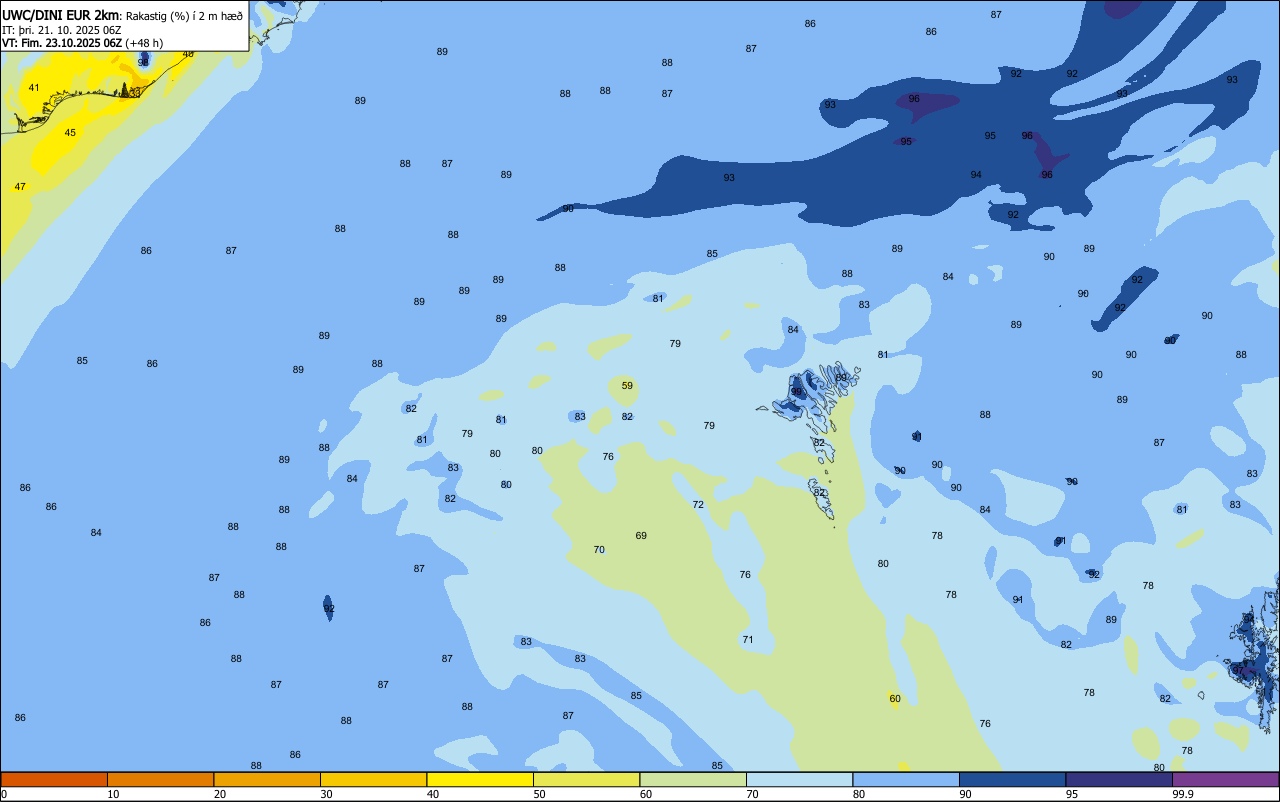Click the pale green 60–70 legend swatch
The height and width of the screenshot is (802, 1280).
pos(693,779)
